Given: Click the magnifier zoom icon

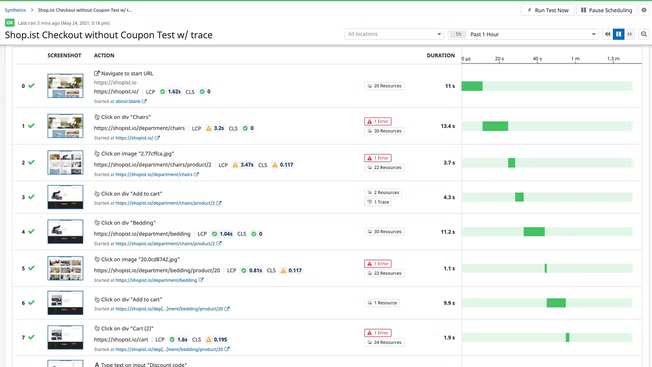Looking at the screenshot, I should click(x=644, y=34).
